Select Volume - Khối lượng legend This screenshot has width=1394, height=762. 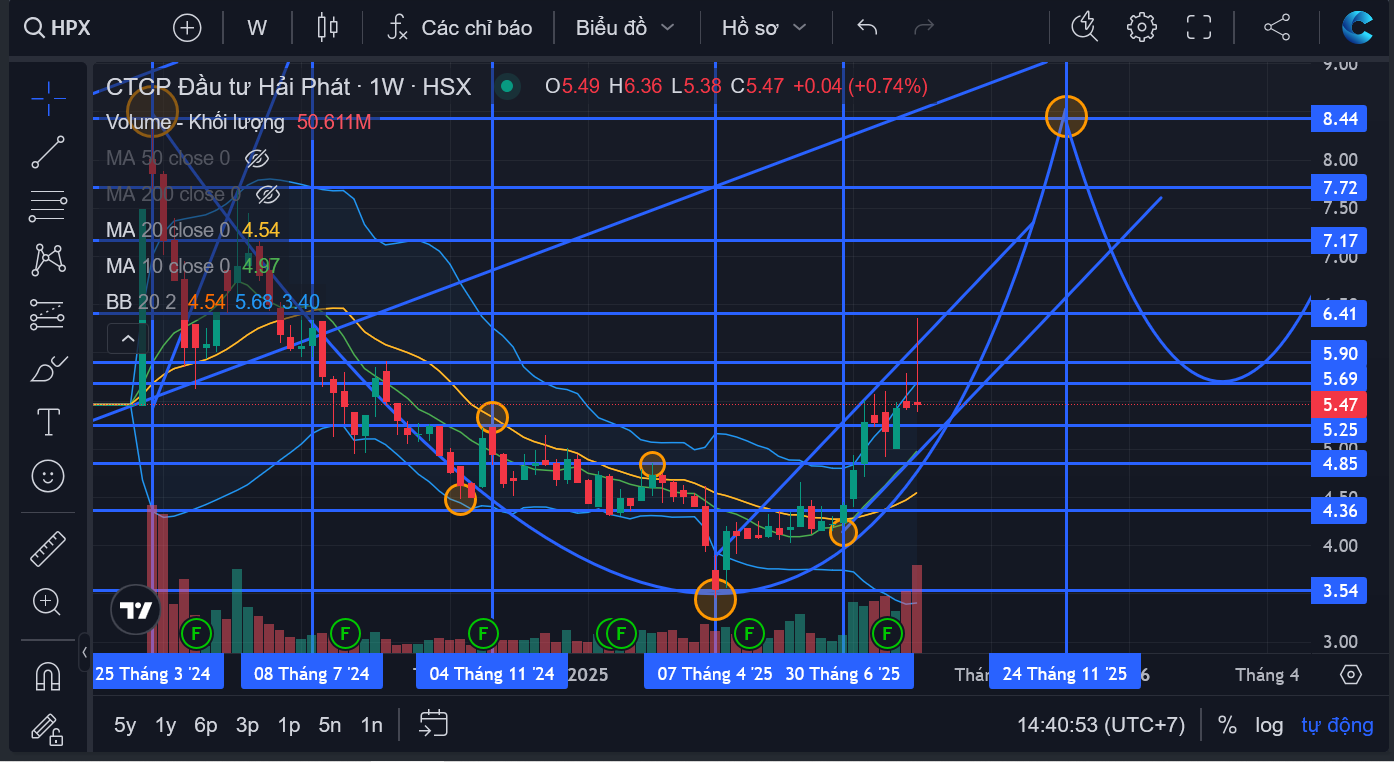(195, 122)
